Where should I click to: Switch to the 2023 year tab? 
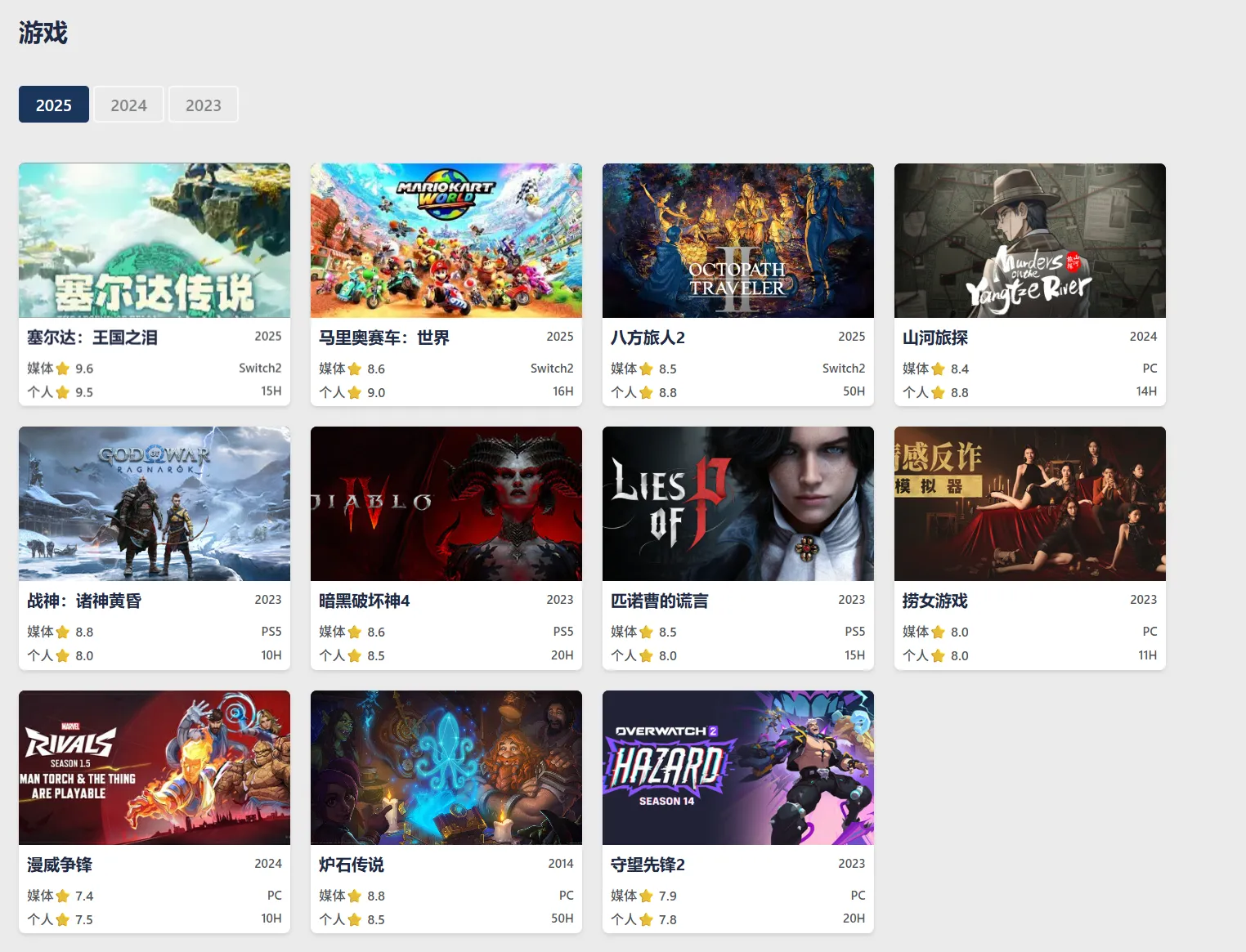click(204, 105)
